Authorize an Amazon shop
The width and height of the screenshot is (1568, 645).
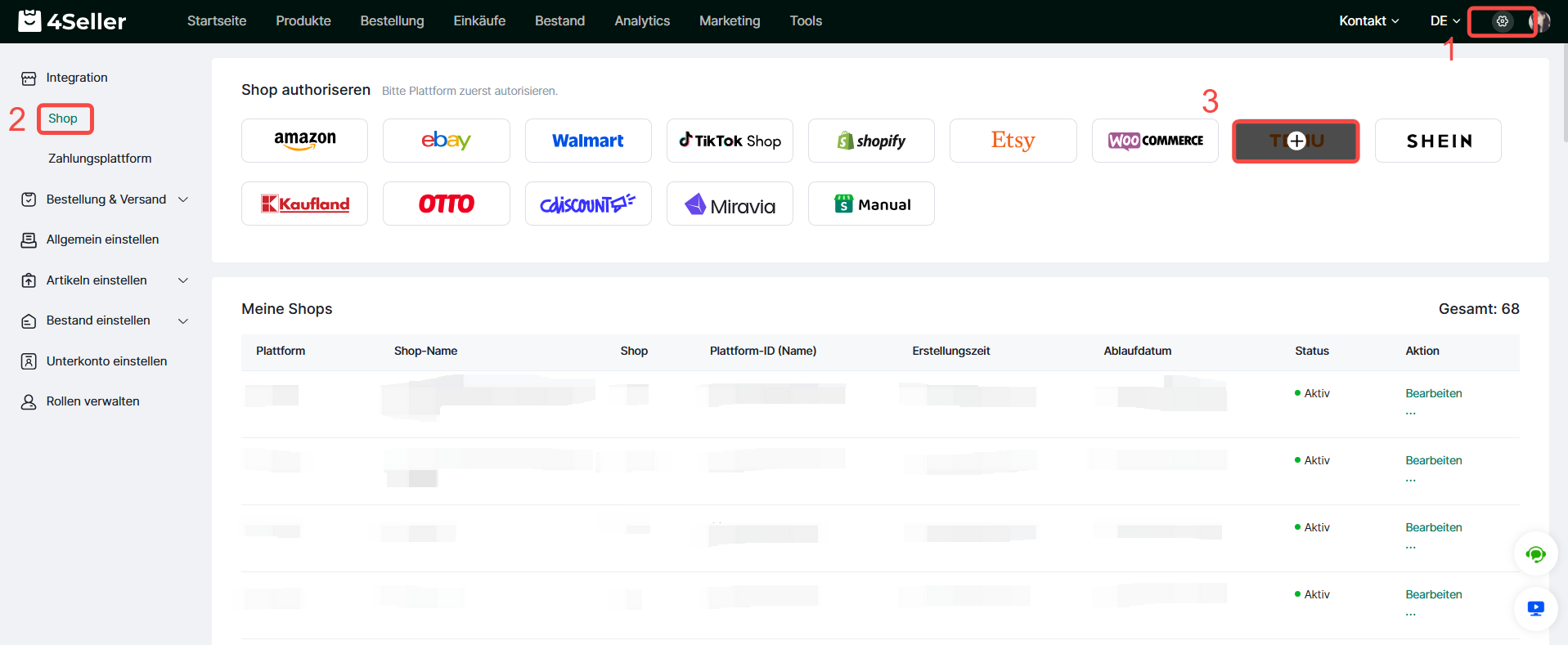(x=304, y=141)
